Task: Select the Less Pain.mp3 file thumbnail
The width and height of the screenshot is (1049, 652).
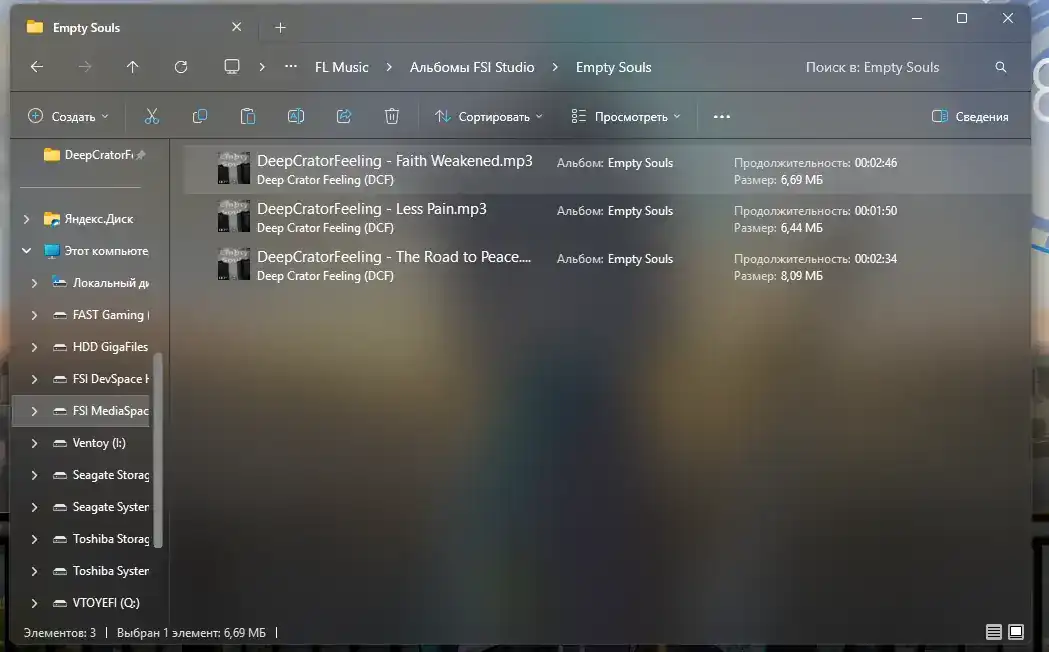Action: click(233, 216)
